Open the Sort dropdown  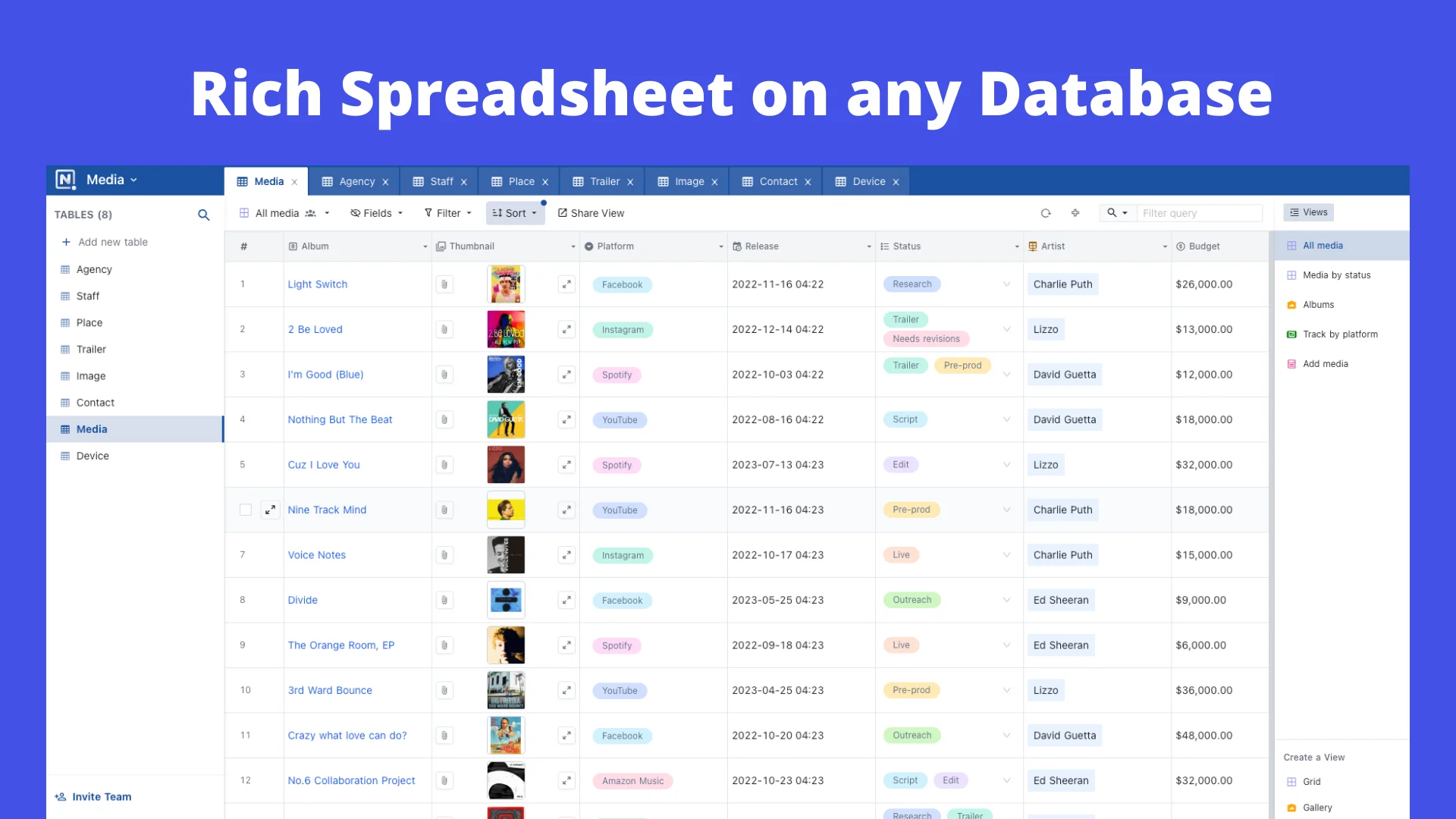[x=515, y=213]
